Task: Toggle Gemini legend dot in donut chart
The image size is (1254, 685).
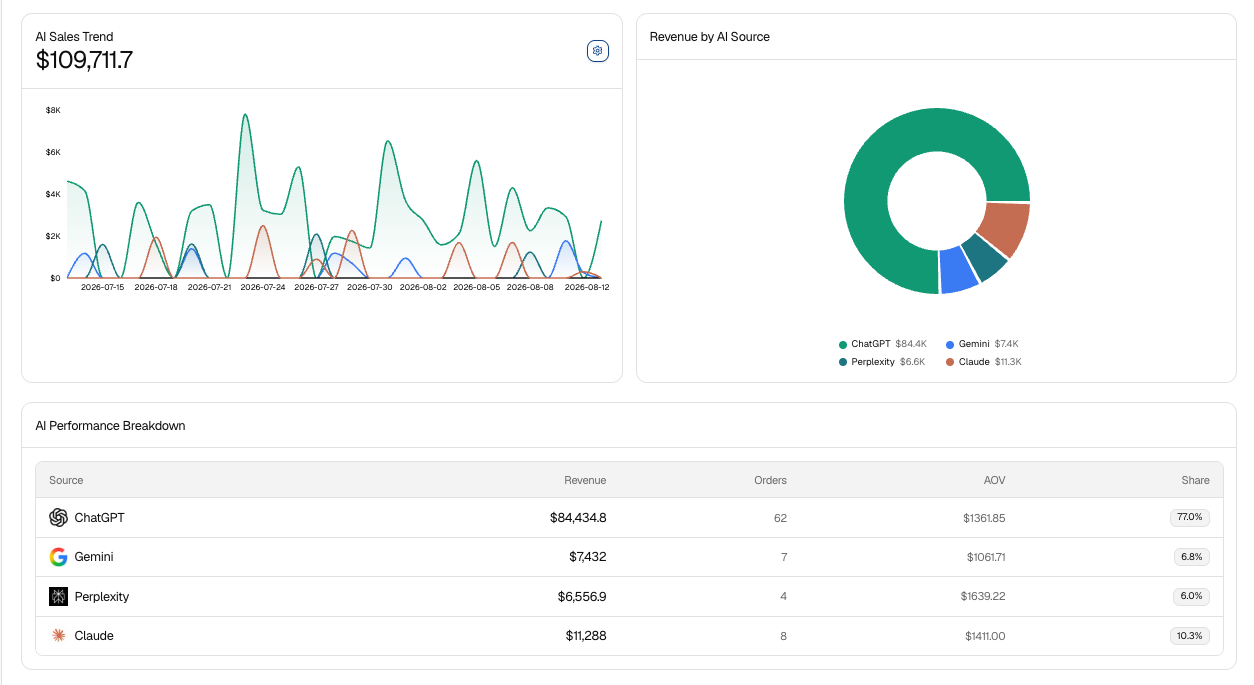Action: pos(950,344)
